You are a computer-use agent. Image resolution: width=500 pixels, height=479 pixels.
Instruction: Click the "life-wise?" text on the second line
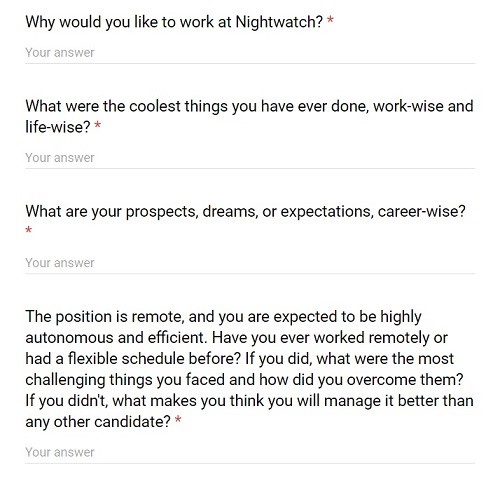coord(58,127)
